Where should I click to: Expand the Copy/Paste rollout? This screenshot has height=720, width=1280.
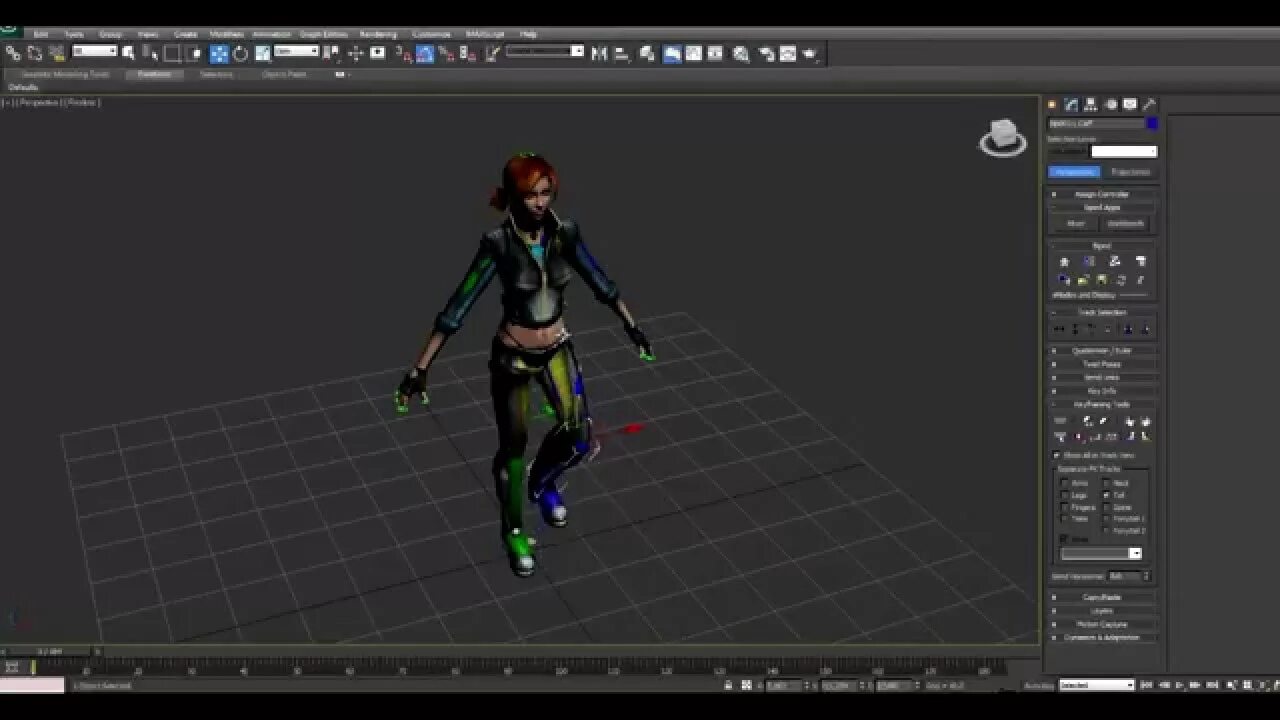coord(1102,597)
